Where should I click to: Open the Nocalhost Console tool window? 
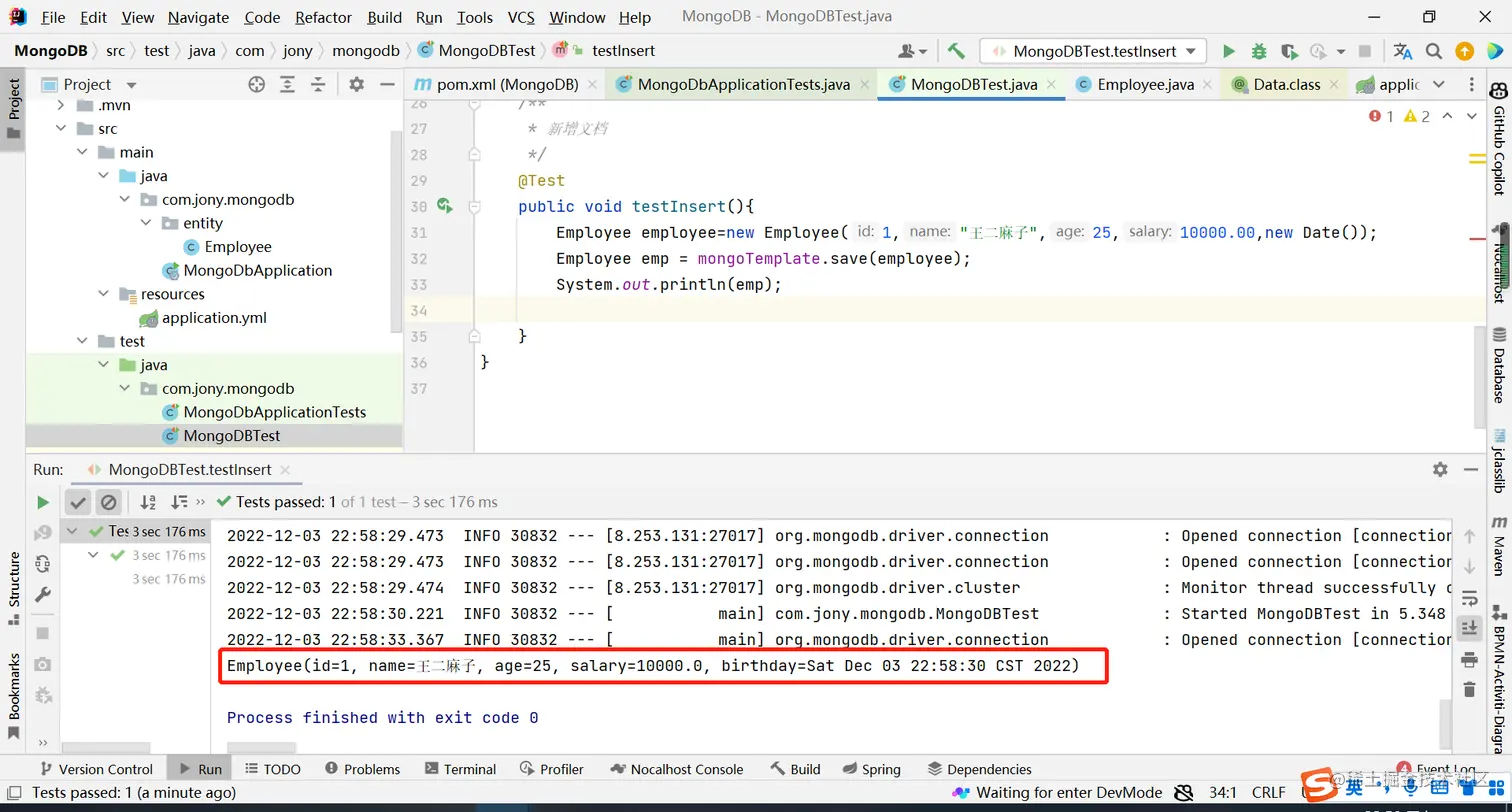coord(676,769)
